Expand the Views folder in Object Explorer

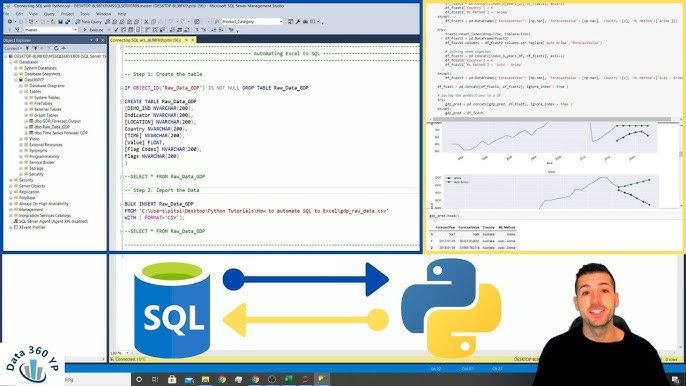21,139
